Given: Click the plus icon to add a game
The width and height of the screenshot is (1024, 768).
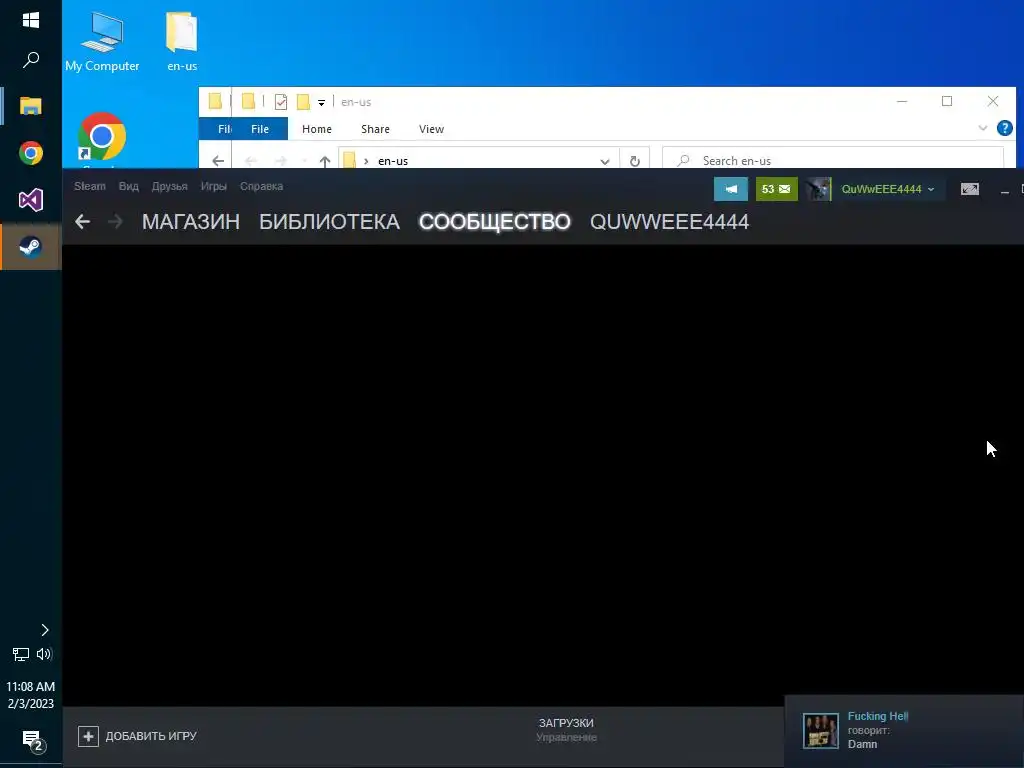Looking at the screenshot, I should (x=88, y=736).
